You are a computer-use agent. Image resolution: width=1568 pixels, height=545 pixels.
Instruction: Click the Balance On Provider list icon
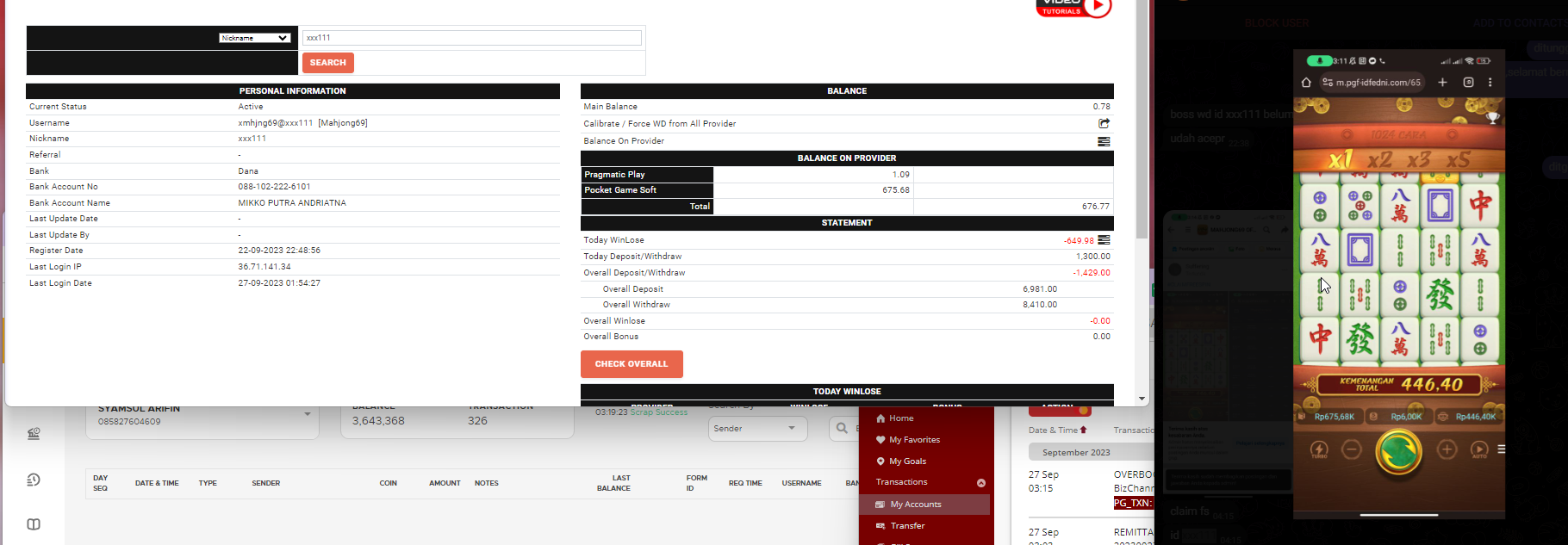click(x=1104, y=141)
